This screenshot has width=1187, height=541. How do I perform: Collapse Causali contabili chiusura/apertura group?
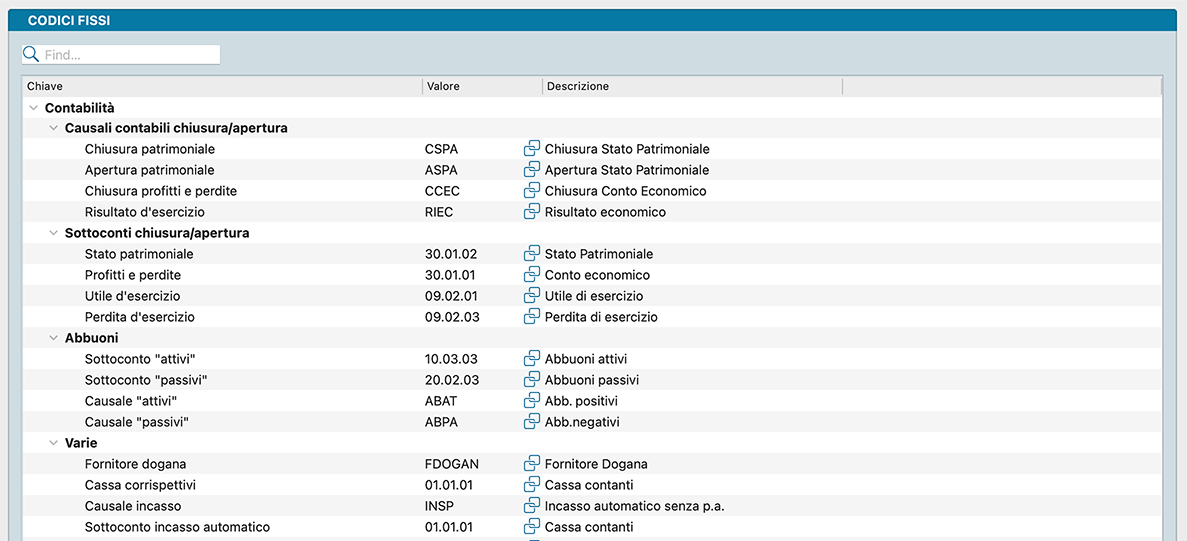54,129
